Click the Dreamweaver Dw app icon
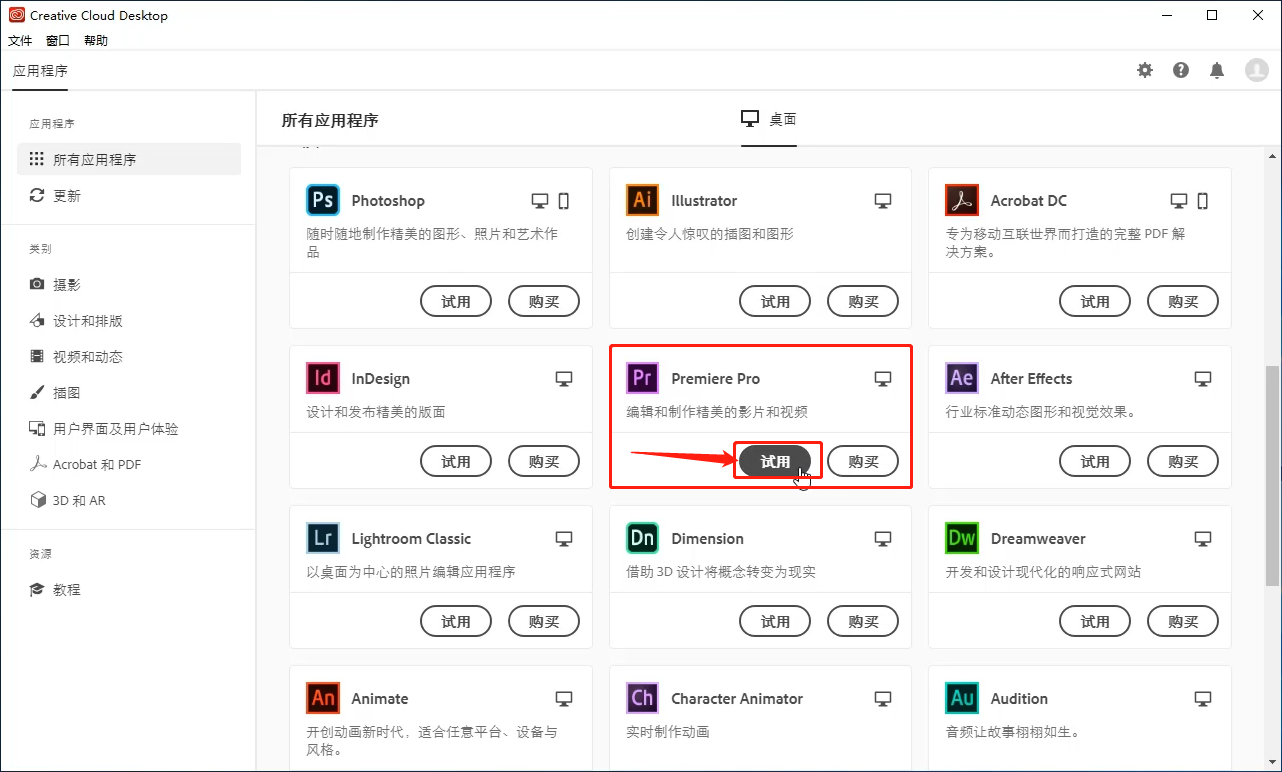This screenshot has width=1282, height=772. tap(962, 538)
